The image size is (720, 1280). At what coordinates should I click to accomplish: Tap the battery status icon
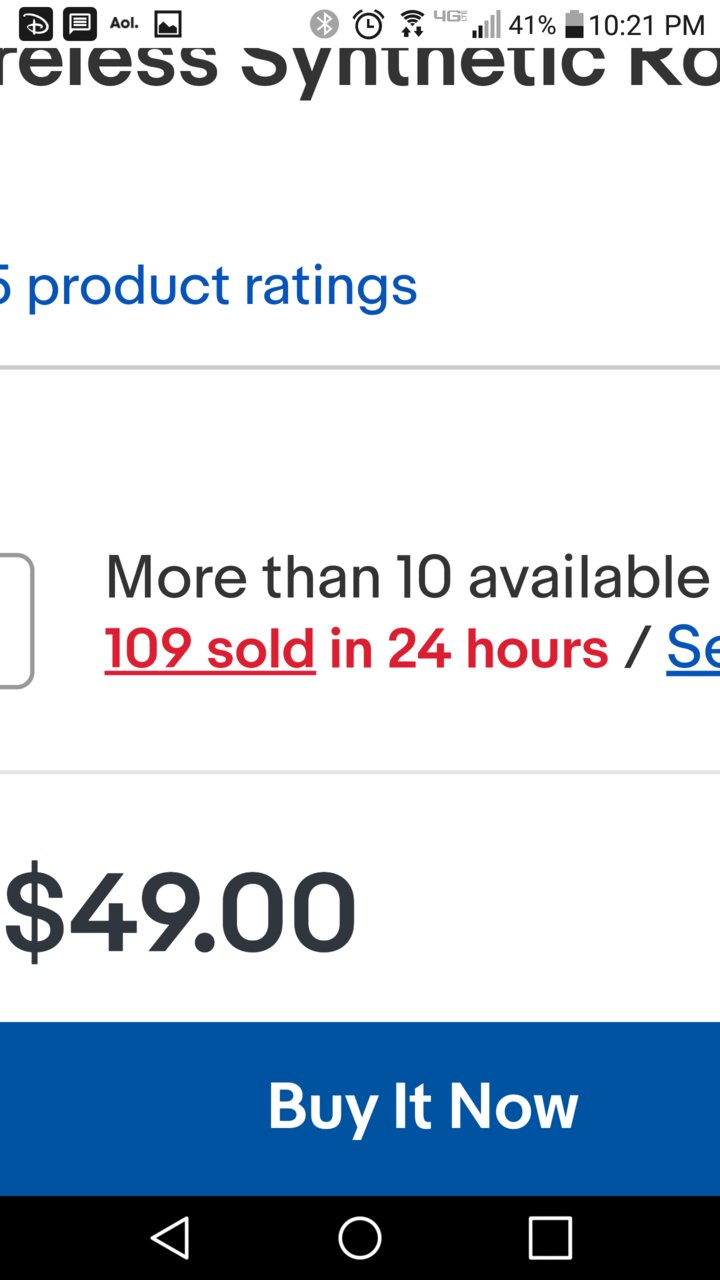pyautogui.click(x=574, y=24)
